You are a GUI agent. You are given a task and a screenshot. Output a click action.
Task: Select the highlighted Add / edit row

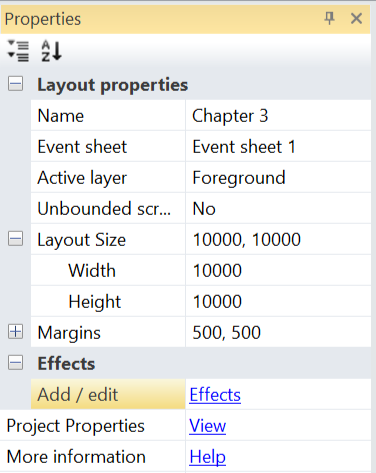108,394
